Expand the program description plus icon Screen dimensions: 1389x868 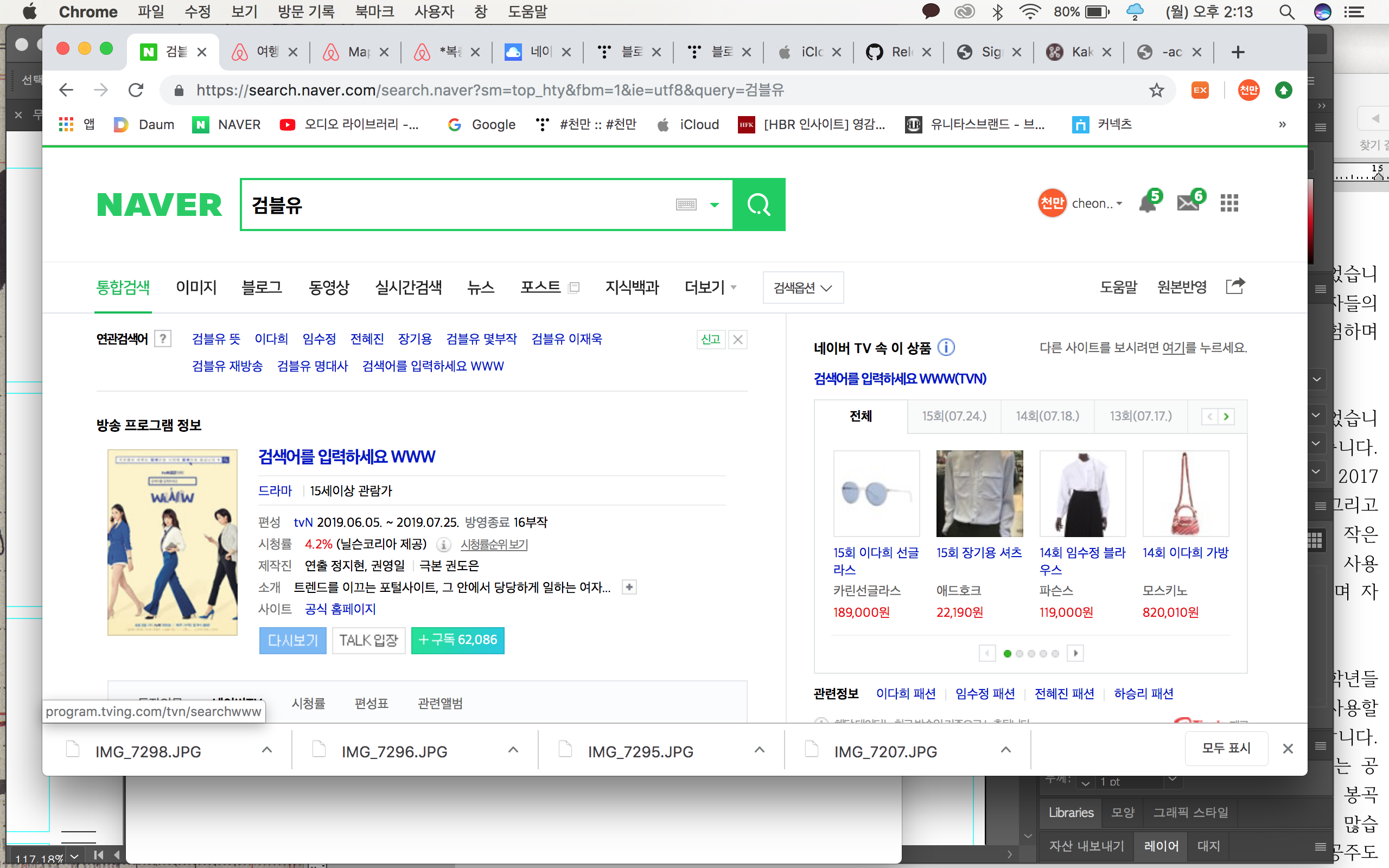[629, 586]
